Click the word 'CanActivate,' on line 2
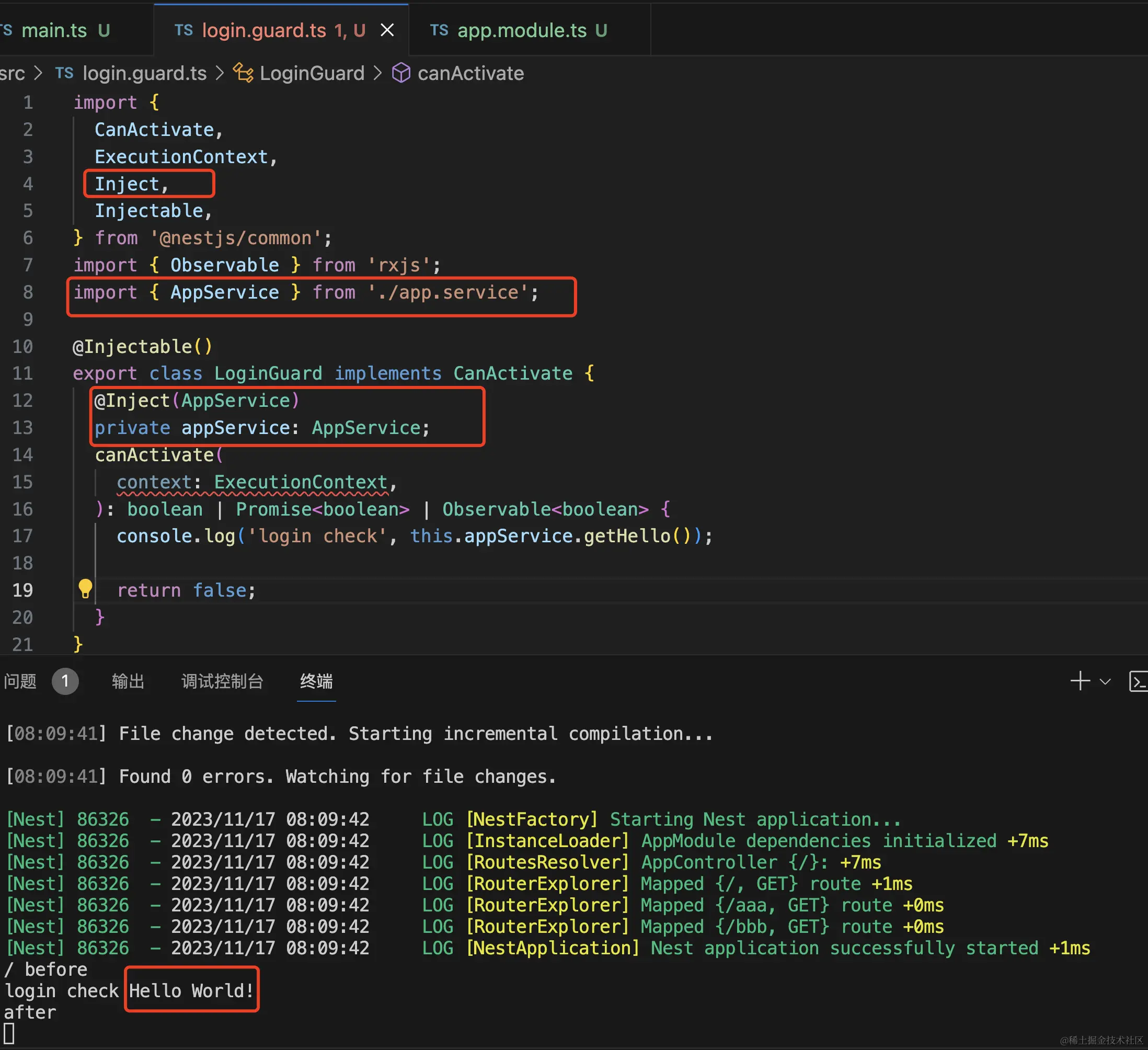 pos(159,130)
